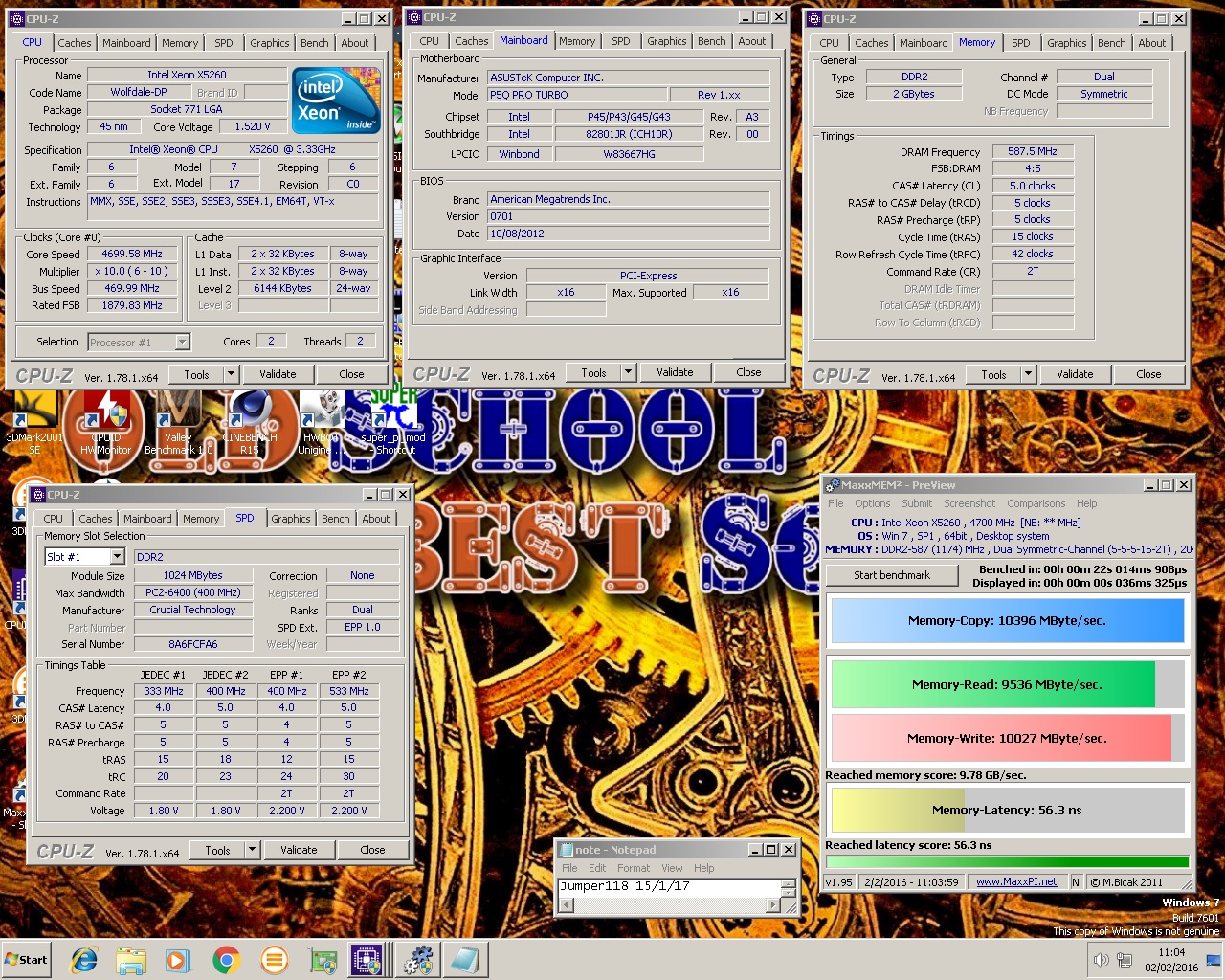Click the Memory-Copy 10396 MByte/sec bar
The image size is (1225, 980).
coord(1007,621)
